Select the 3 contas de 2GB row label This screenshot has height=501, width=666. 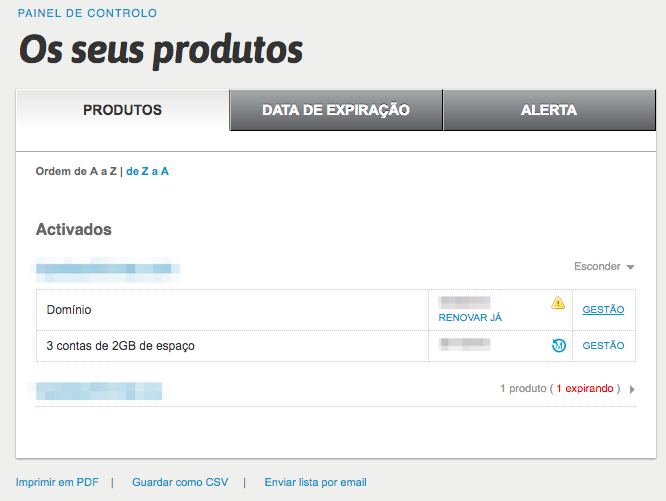(x=121, y=346)
